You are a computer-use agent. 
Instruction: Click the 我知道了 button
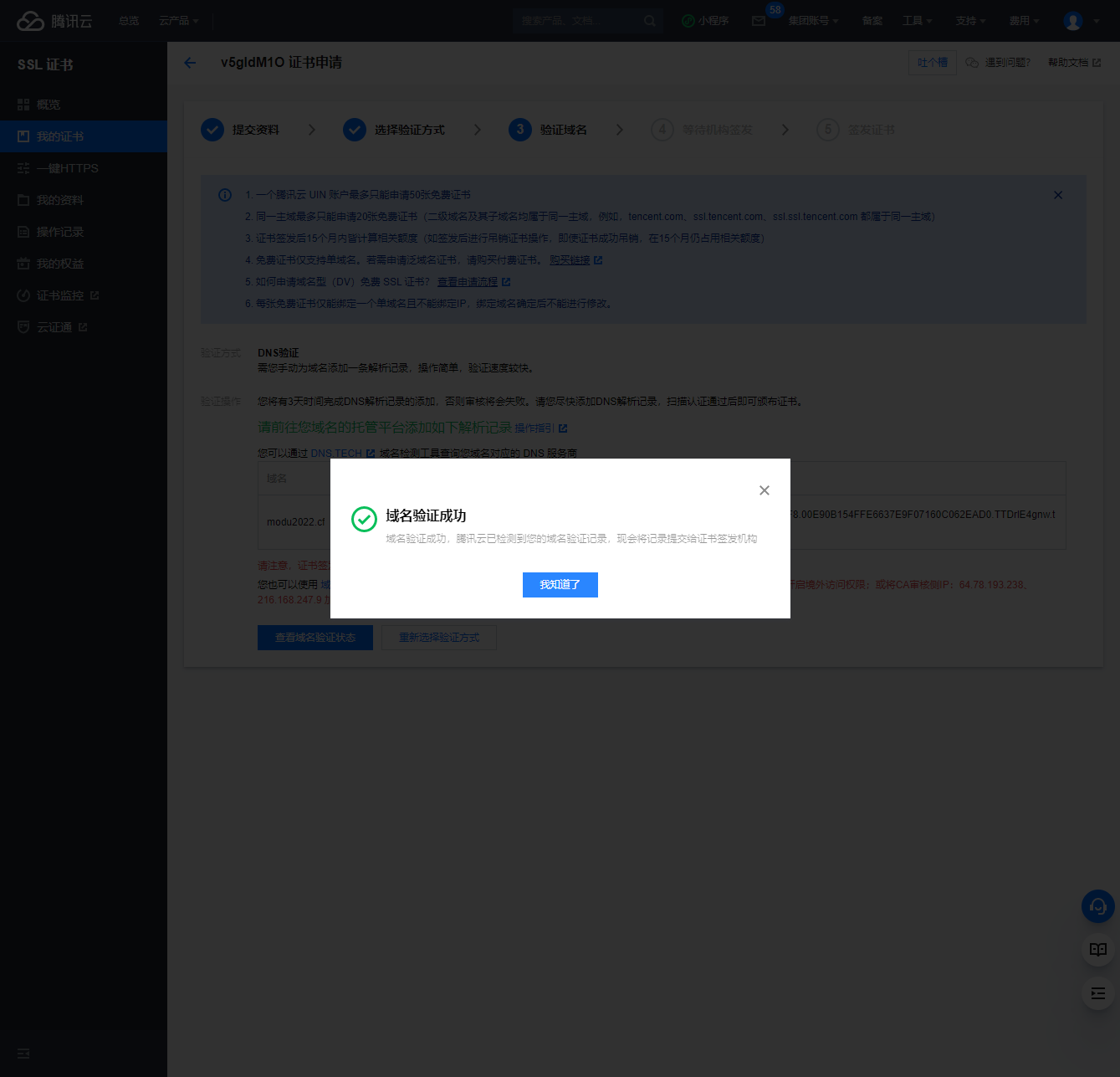click(x=560, y=585)
